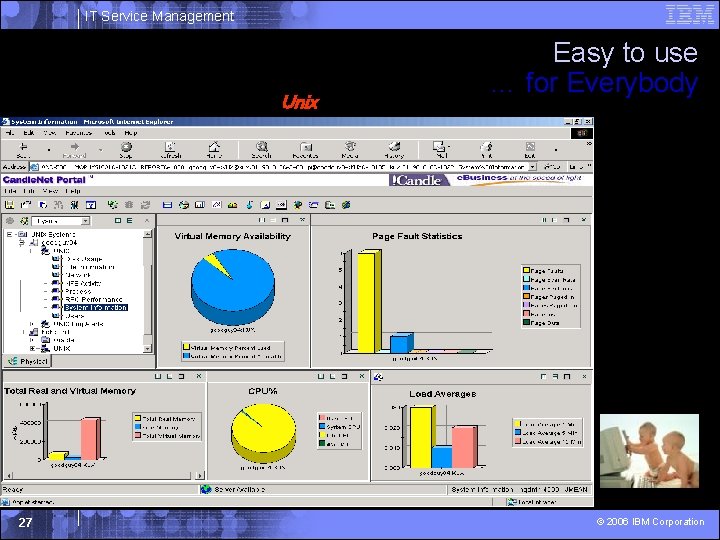Expand the bottom UNIX node in tree
Viewport: 720px width, 540px height.
(x=32, y=349)
